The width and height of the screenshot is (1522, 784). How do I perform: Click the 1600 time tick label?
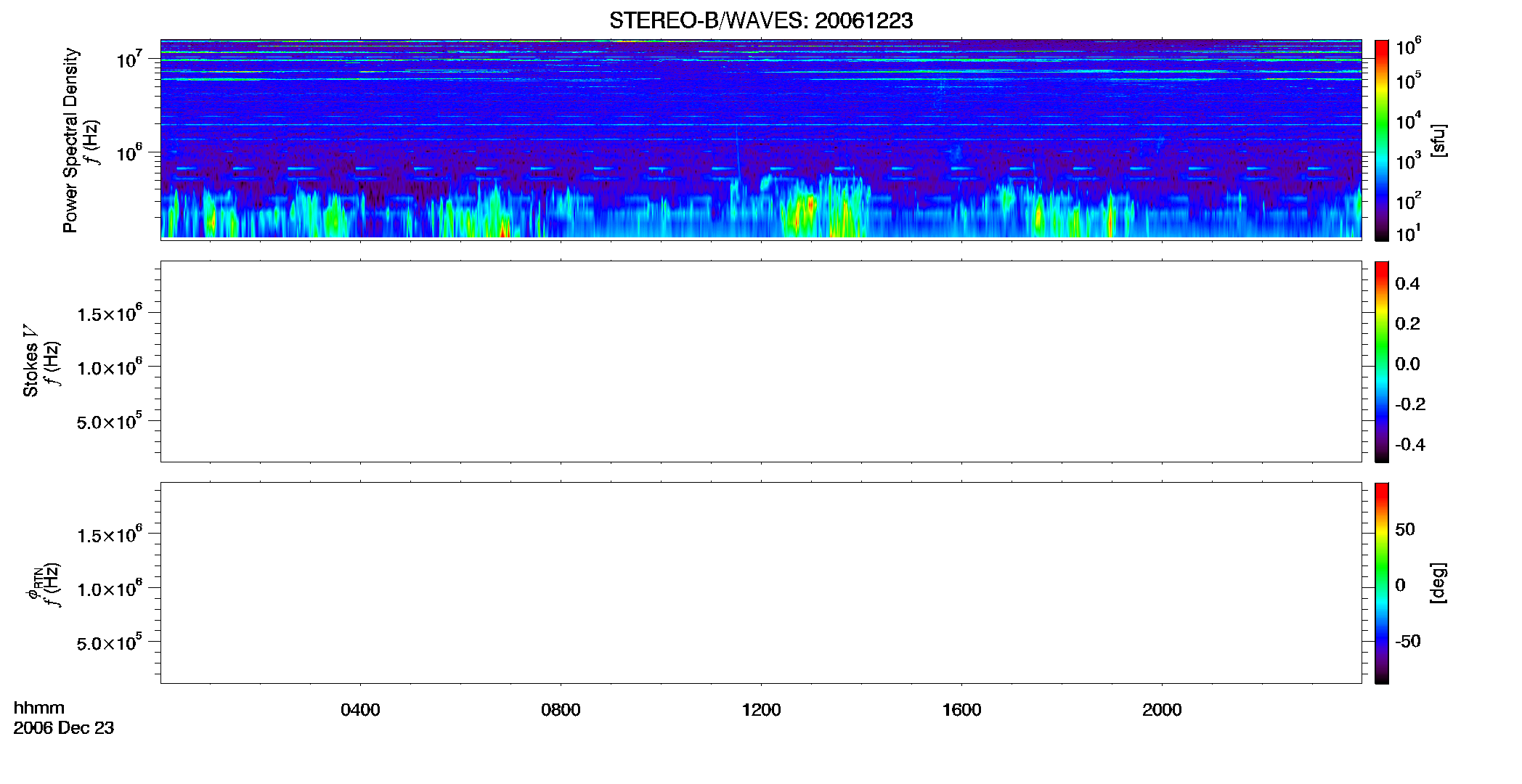coord(961,710)
